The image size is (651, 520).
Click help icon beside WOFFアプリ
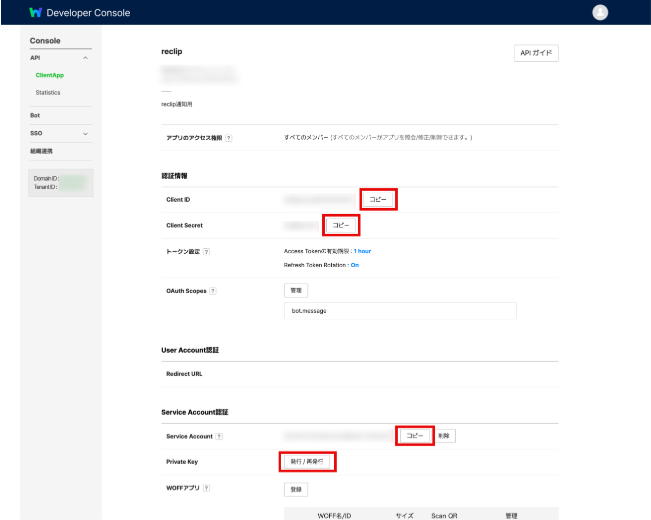click(x=205, y=488)
